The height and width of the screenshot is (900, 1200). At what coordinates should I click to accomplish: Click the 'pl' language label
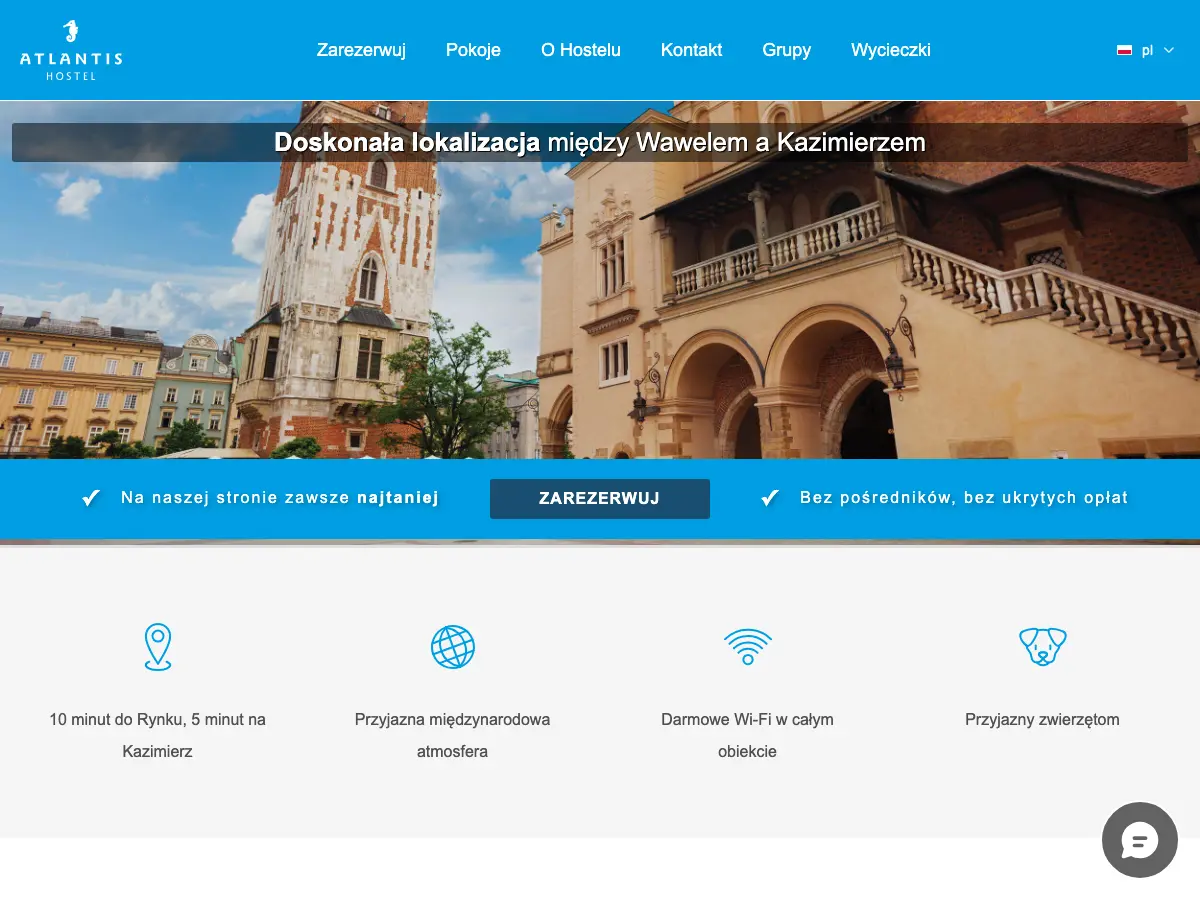coord(1147,50)
